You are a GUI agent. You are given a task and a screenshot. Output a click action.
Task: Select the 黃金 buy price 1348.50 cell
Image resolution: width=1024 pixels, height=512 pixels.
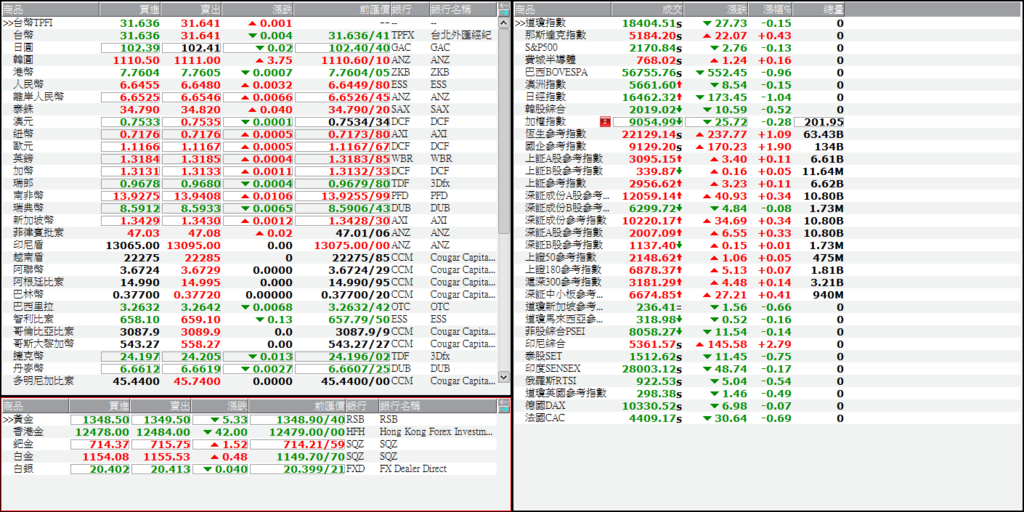[99, 419]
